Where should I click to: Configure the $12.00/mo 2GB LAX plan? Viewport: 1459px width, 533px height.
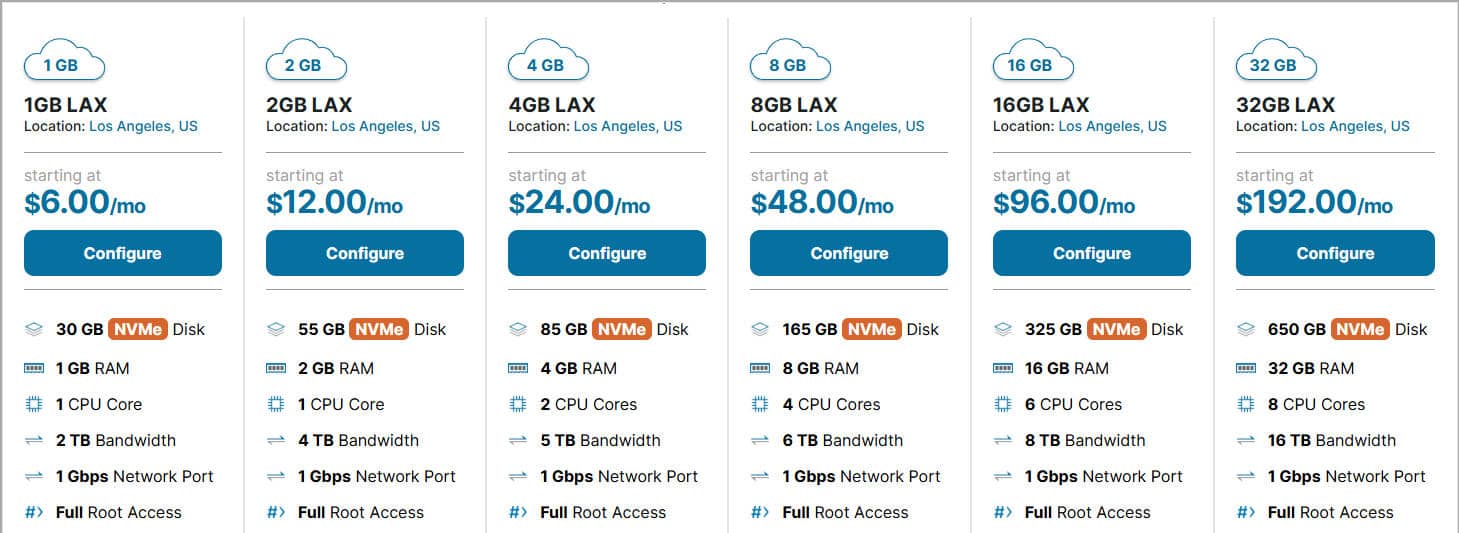pos(365,253)
